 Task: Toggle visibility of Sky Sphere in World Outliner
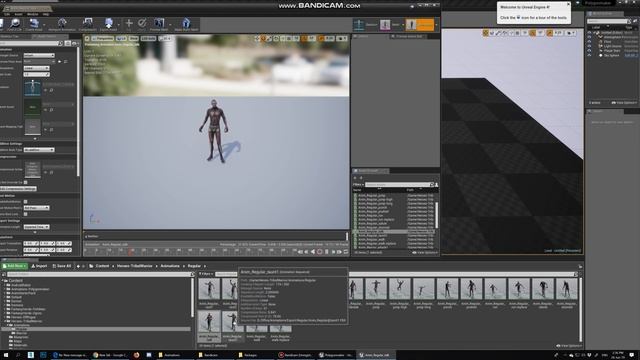point(589,55)
